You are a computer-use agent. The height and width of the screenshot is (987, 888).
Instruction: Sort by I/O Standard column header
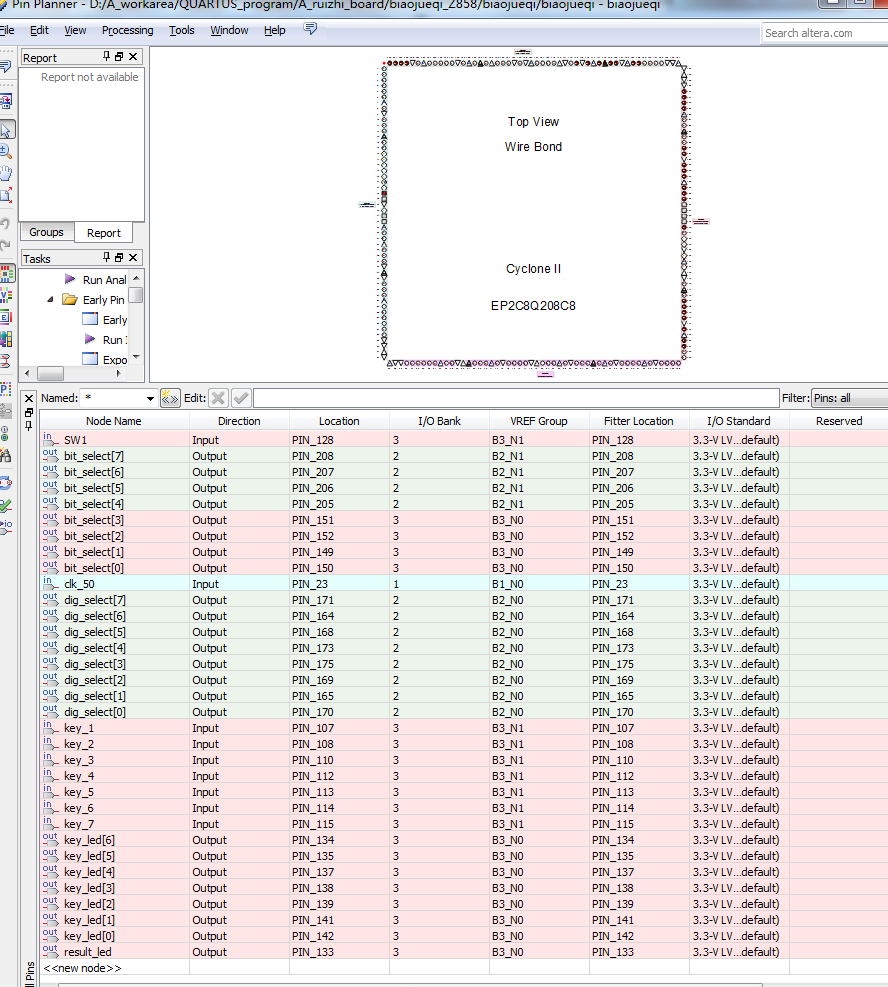coord(739,421)
